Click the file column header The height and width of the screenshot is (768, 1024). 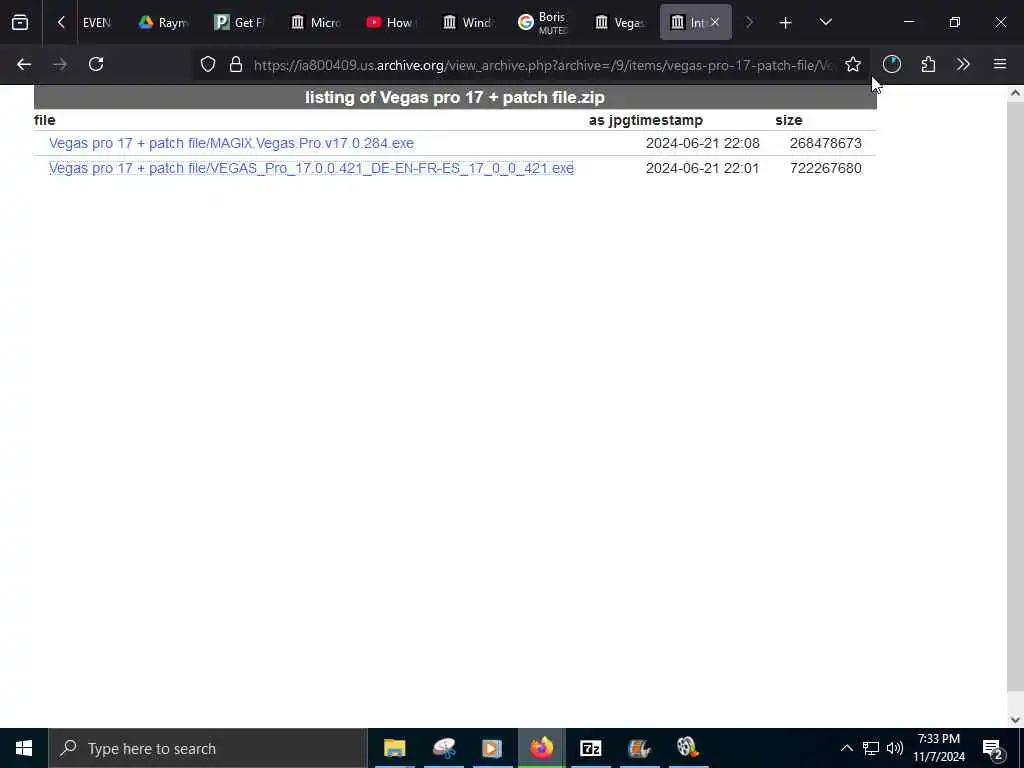click(x=44, y=120)
